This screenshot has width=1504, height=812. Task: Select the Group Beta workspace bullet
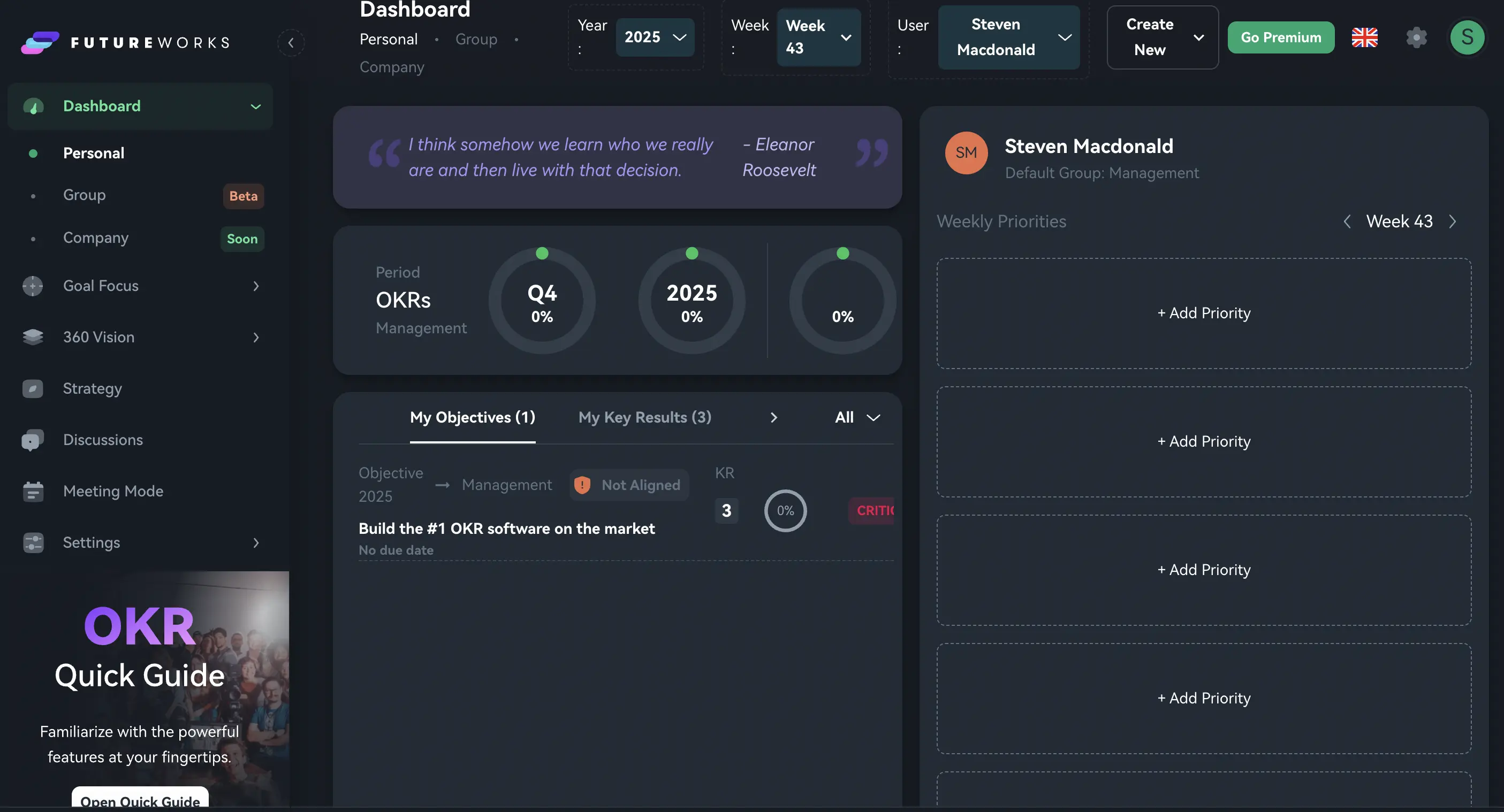pyautogui.click(x=33, y=195)
